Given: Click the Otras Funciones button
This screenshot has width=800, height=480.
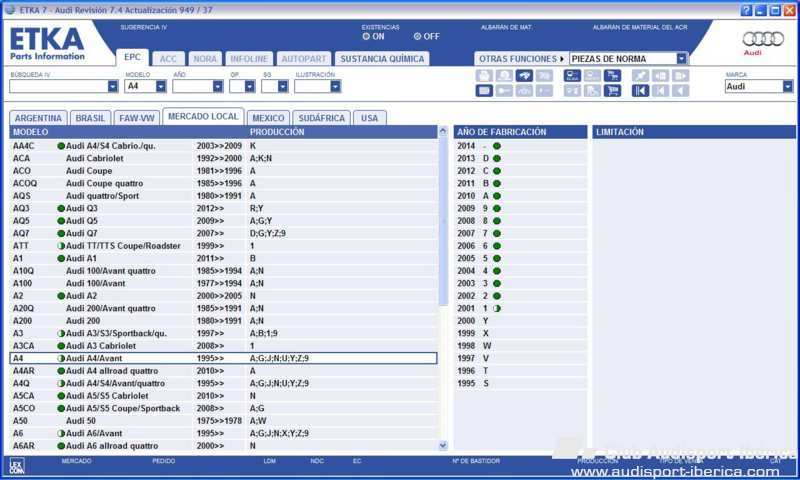Looking at the screenshot, I should pyautogui.click(x=521, y=59).
